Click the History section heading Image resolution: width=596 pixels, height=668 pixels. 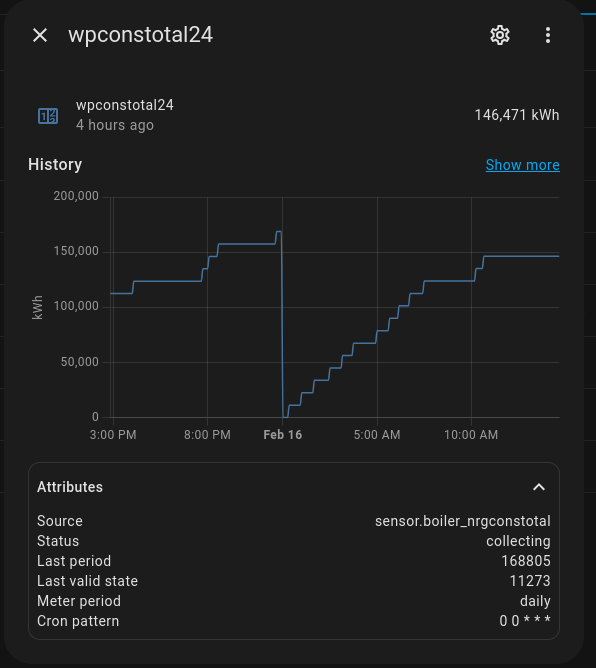click(55, 164)
